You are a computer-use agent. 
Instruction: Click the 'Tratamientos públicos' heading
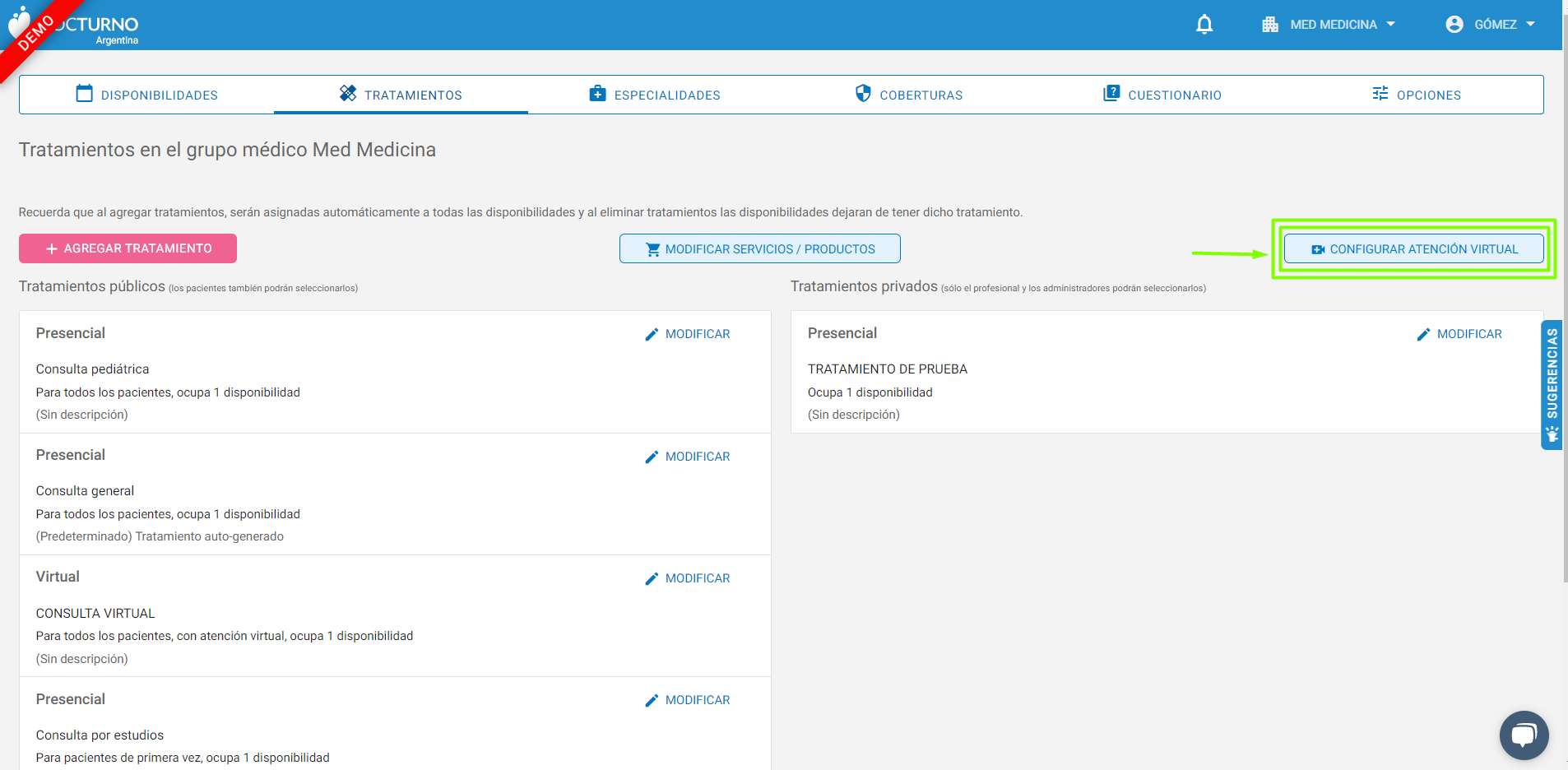click(92, 286)
